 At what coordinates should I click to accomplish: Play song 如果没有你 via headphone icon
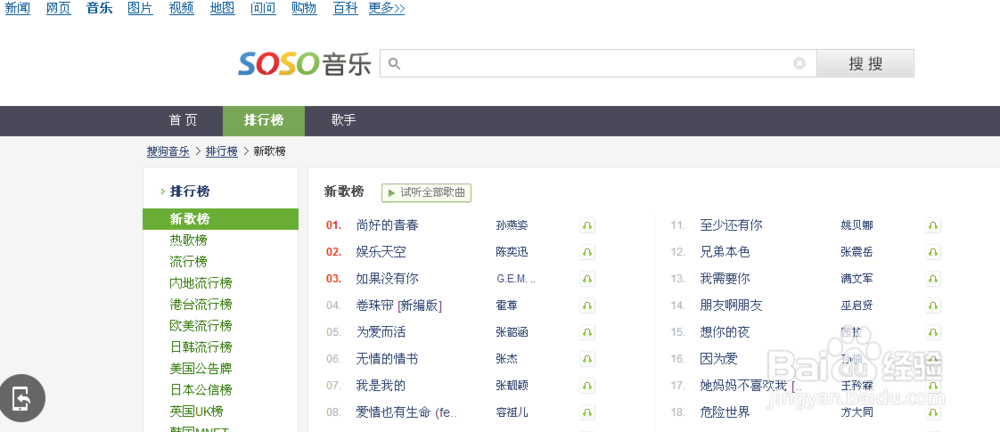click(587, 279)
